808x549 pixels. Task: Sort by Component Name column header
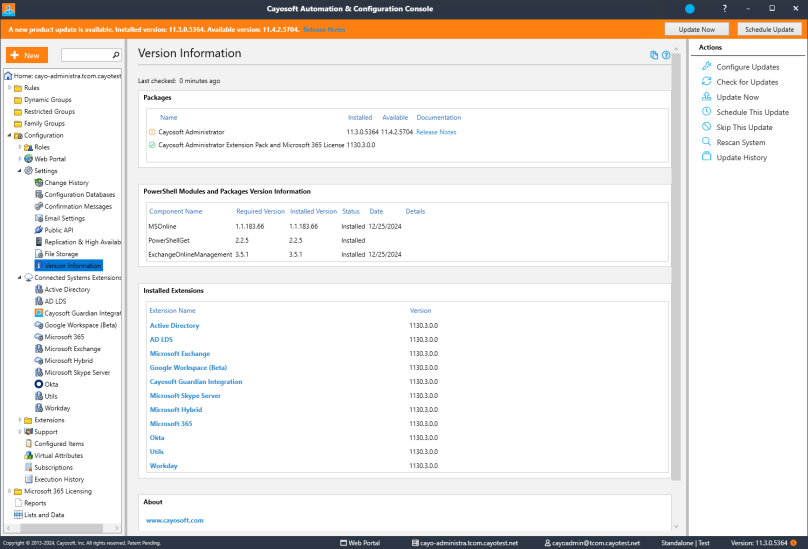(x=176, y=211)
